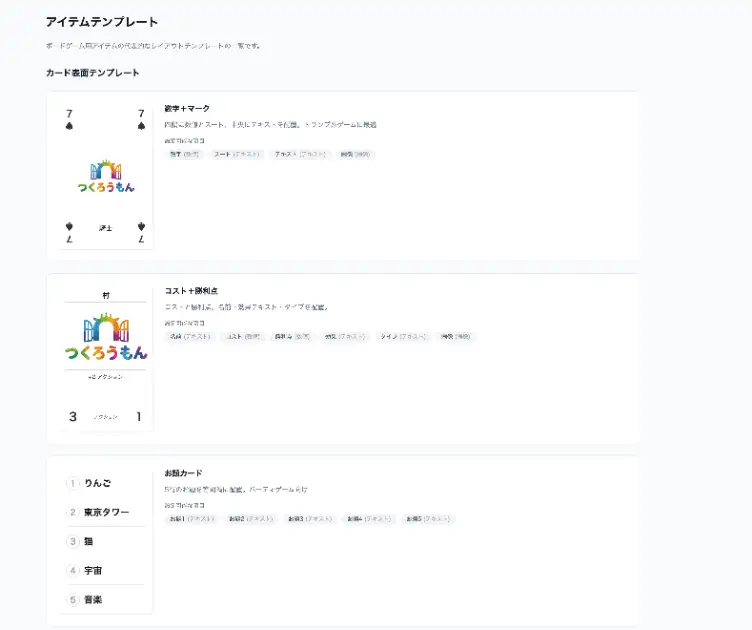Click the つくろうもん logo in the 村 card

(105, 337)
